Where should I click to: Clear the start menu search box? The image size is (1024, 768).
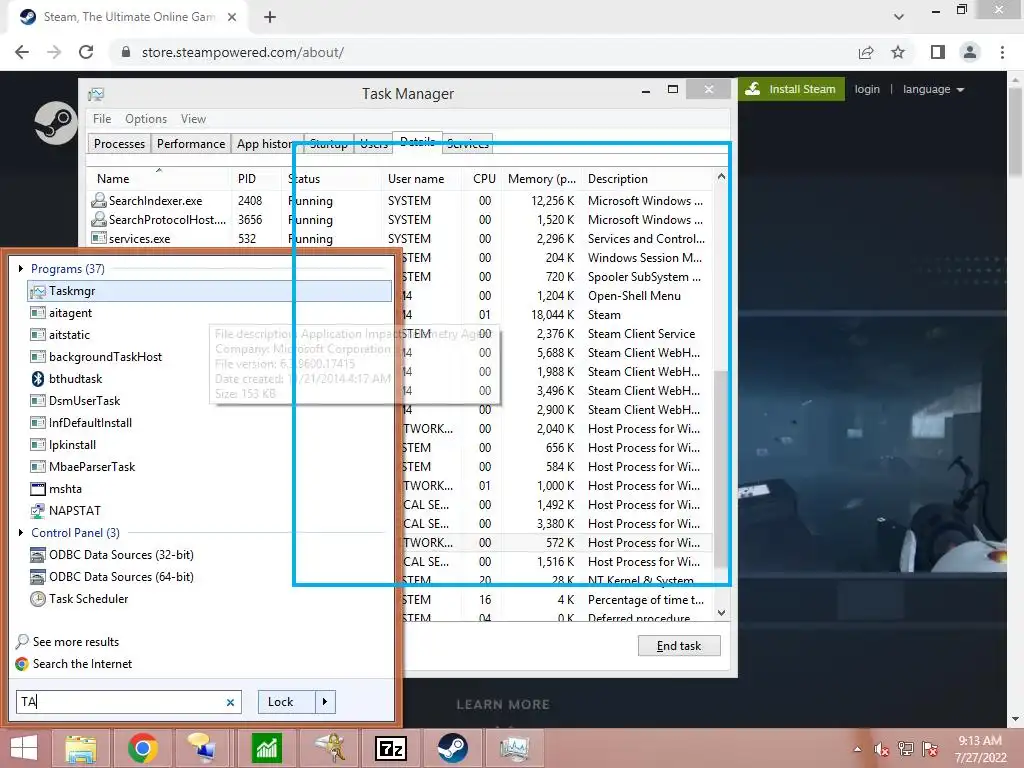(231, 703)
